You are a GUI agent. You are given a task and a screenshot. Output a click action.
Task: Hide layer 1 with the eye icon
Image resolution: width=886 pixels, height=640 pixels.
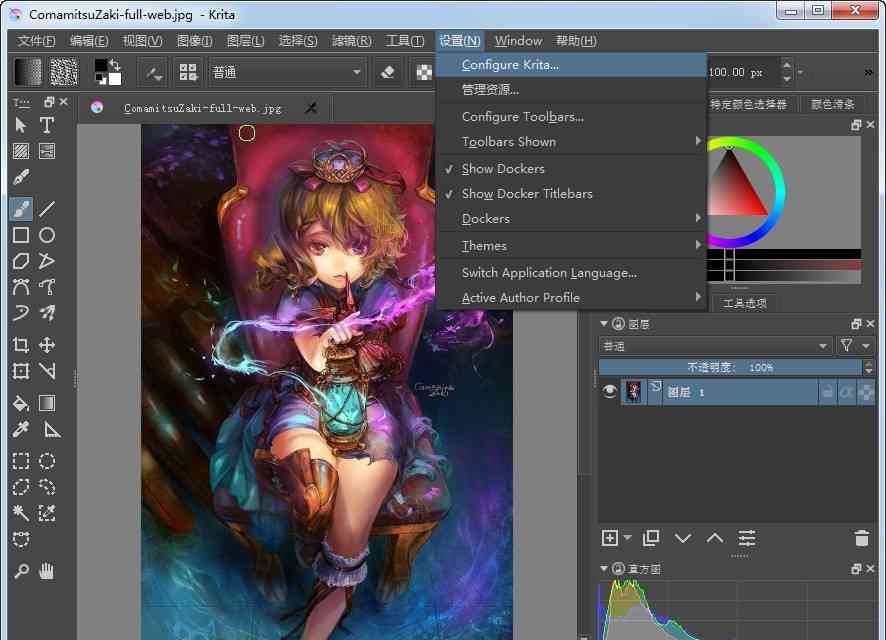click(x=609, y=391)
